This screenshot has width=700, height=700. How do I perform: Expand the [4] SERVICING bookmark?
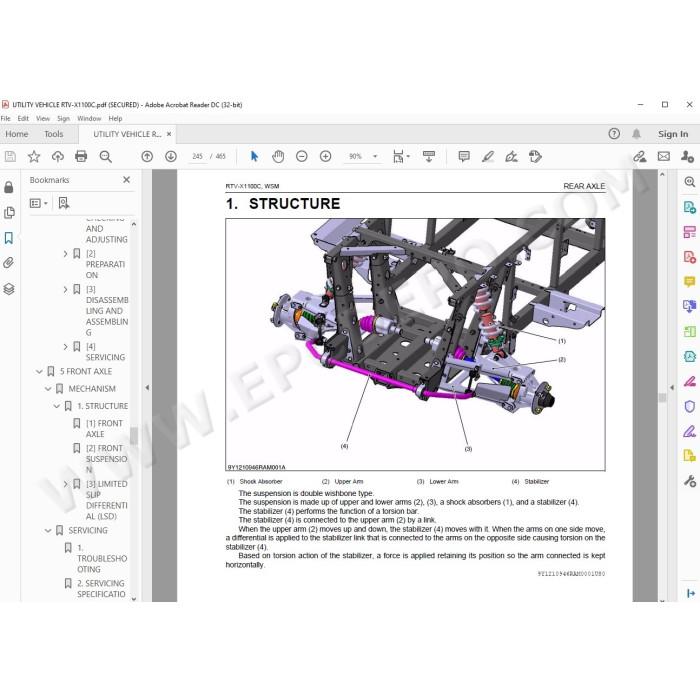coord(65,346)
